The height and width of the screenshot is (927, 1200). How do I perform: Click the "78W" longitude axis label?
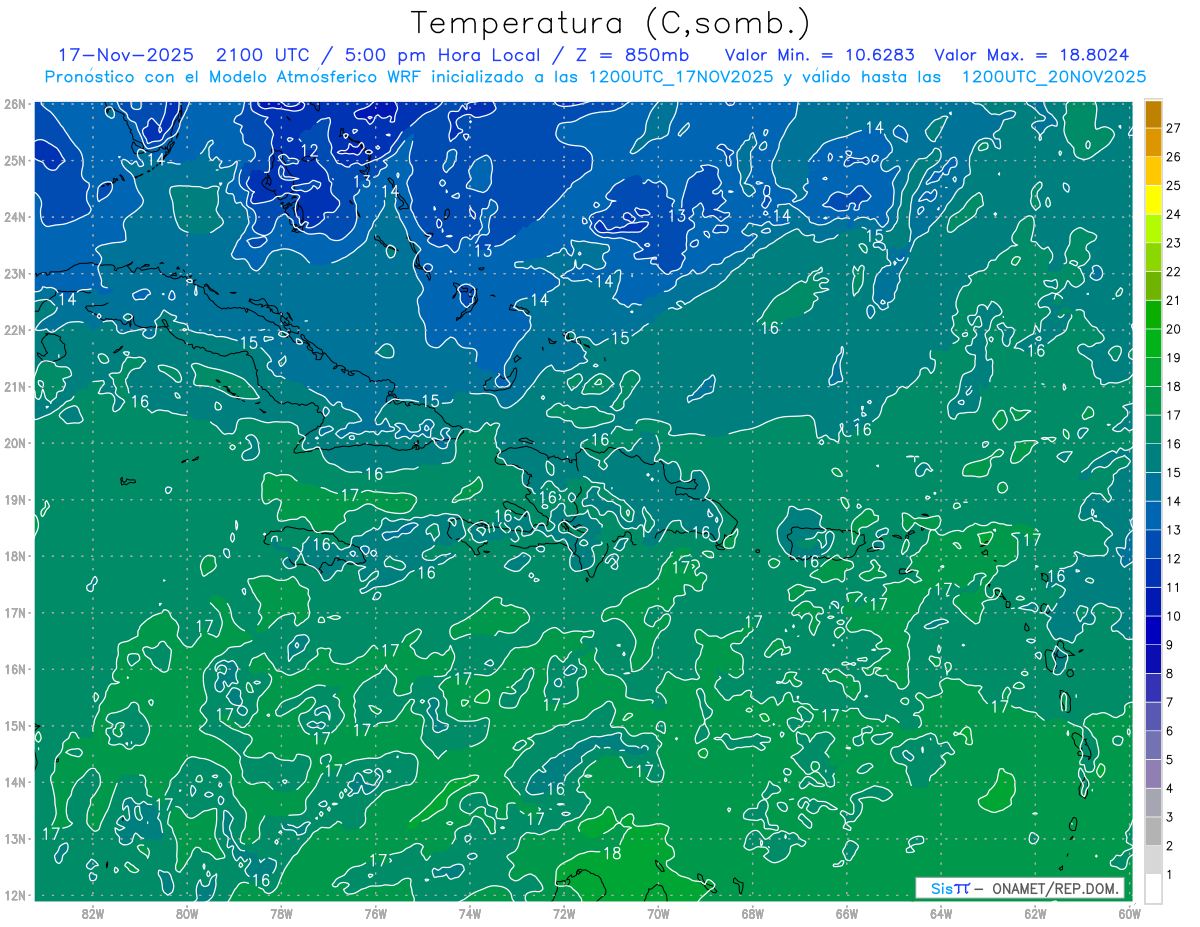point(281,913)
